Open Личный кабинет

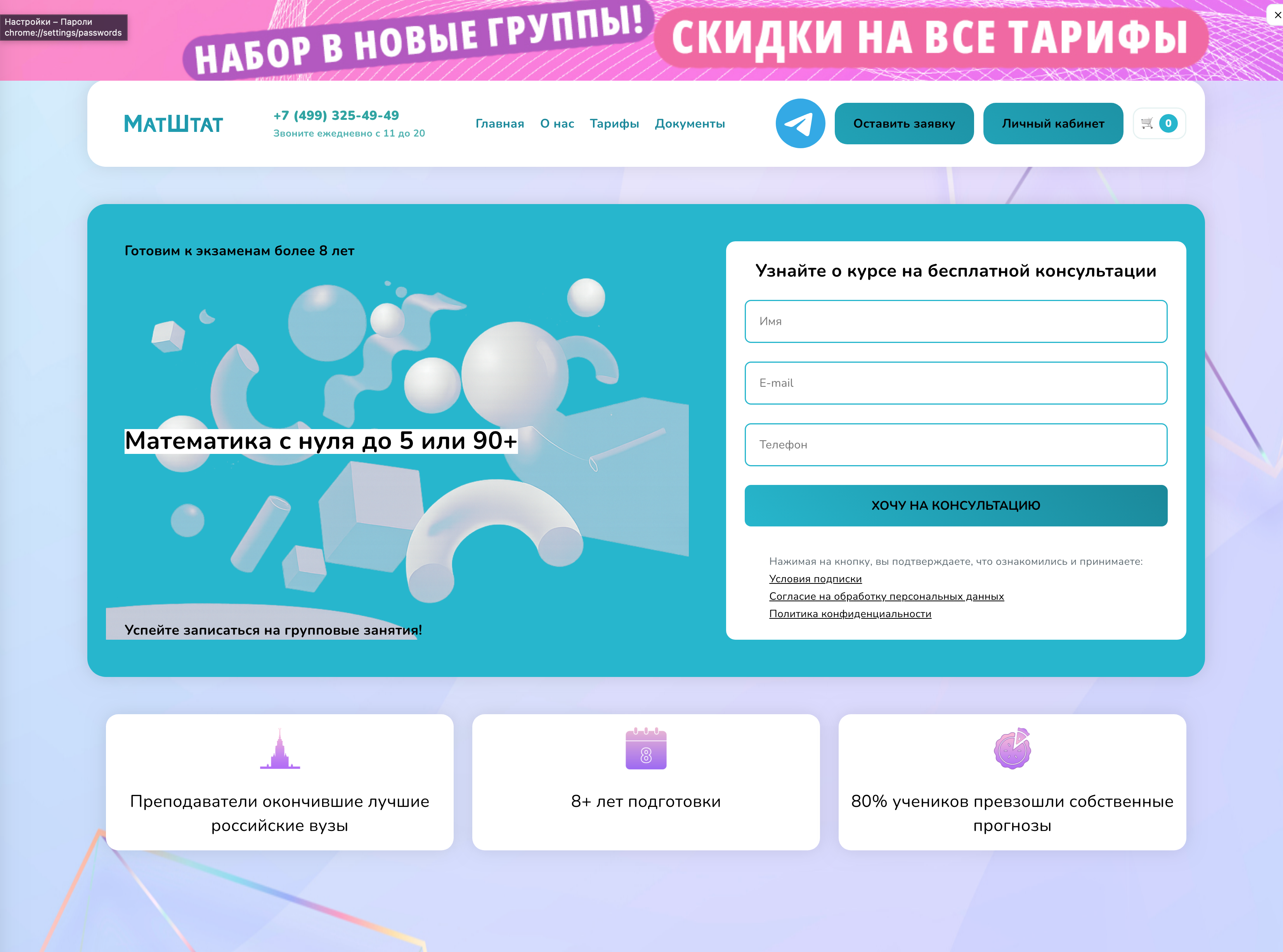(x=1053, y=123)
